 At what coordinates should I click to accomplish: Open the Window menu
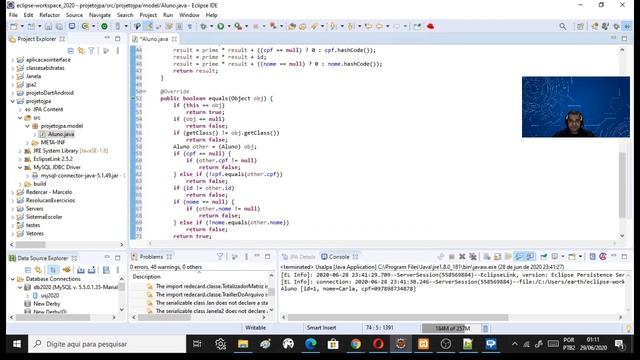(189, 15)
